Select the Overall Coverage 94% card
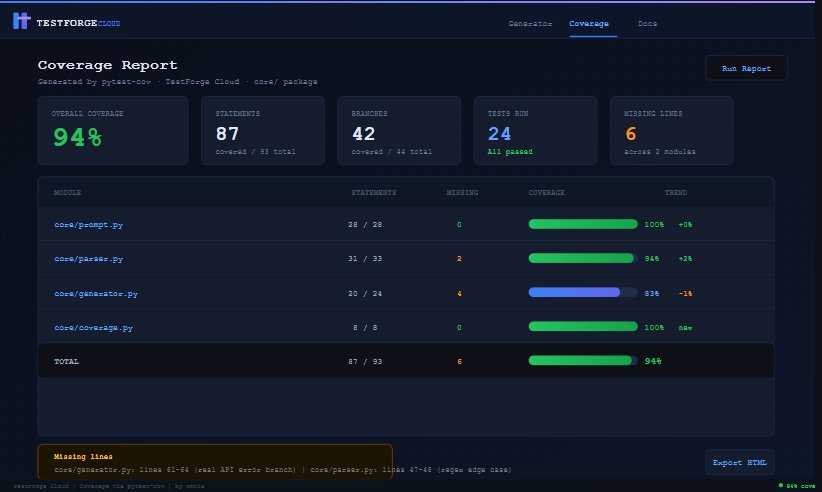Image resolution: width=822 pixels, height=492 pixels. click(x=113, y=130)
